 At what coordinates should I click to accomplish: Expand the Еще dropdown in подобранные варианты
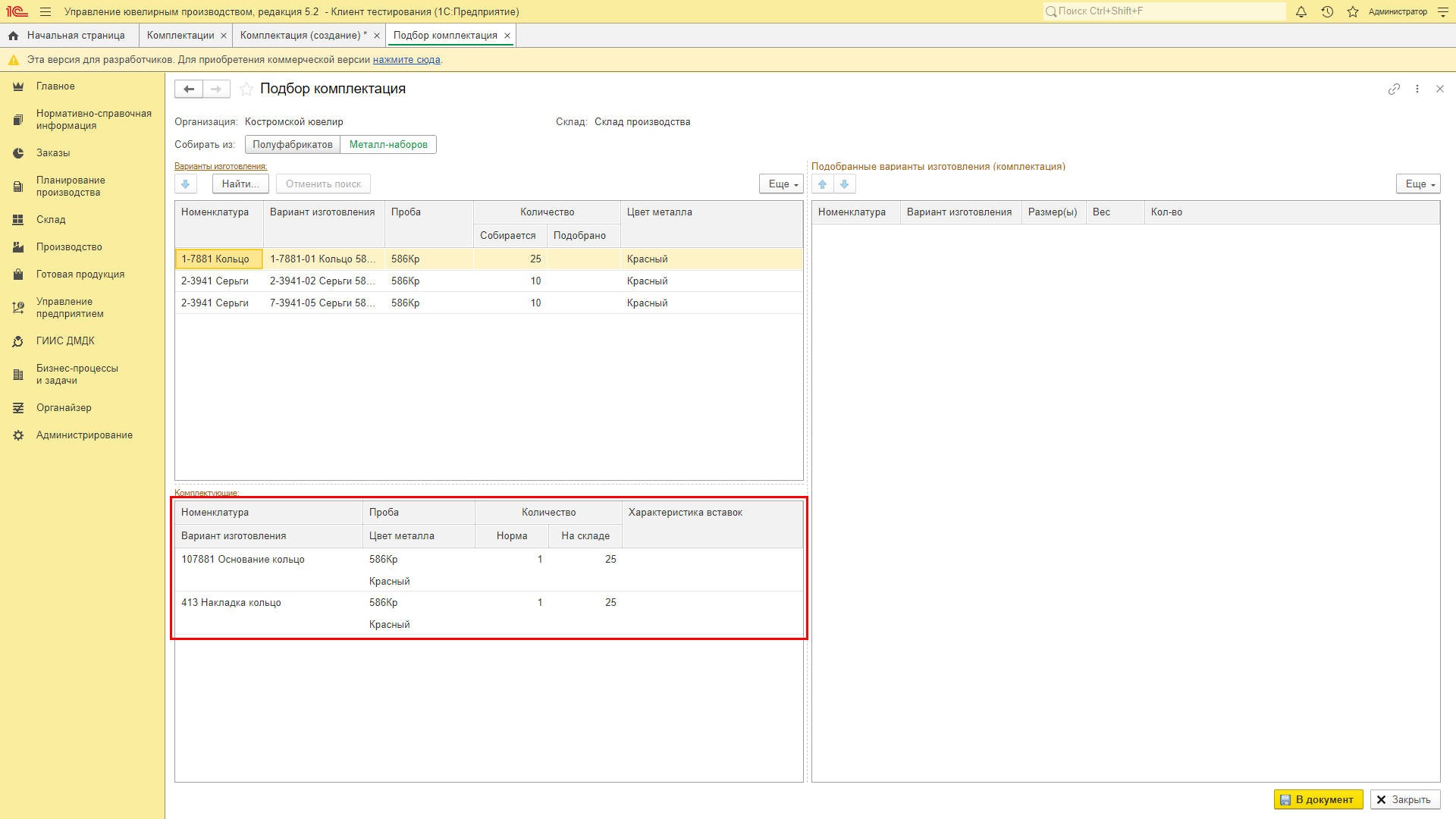point(1419,184)
